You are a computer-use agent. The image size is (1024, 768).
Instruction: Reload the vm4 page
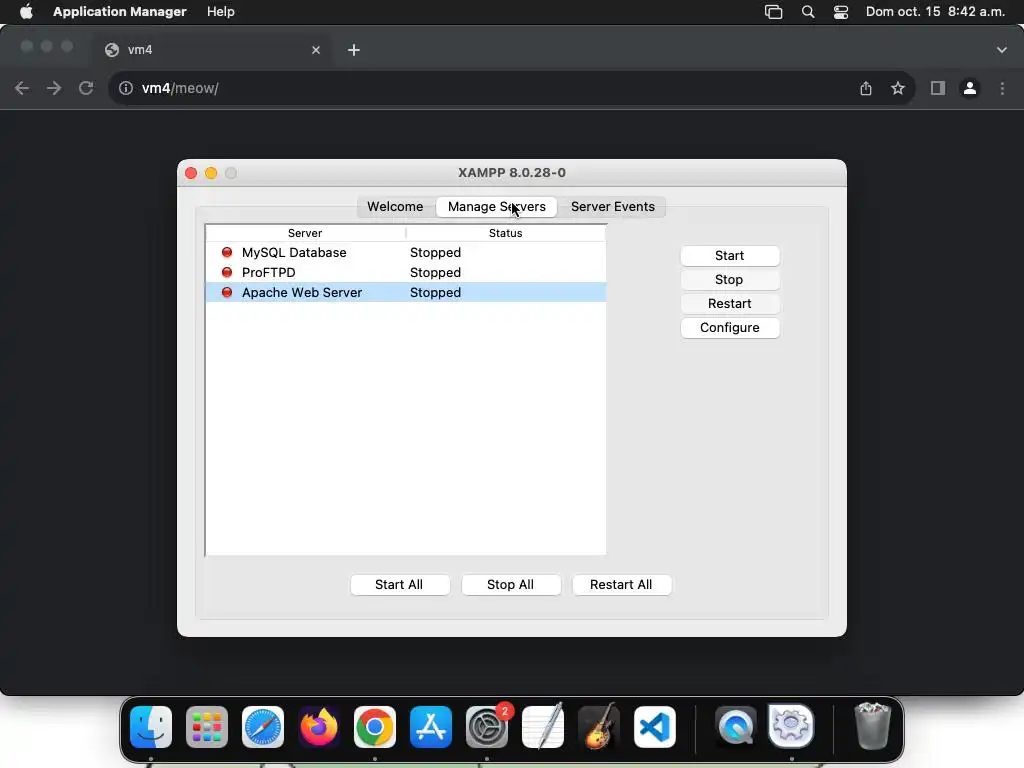(86, 88)
